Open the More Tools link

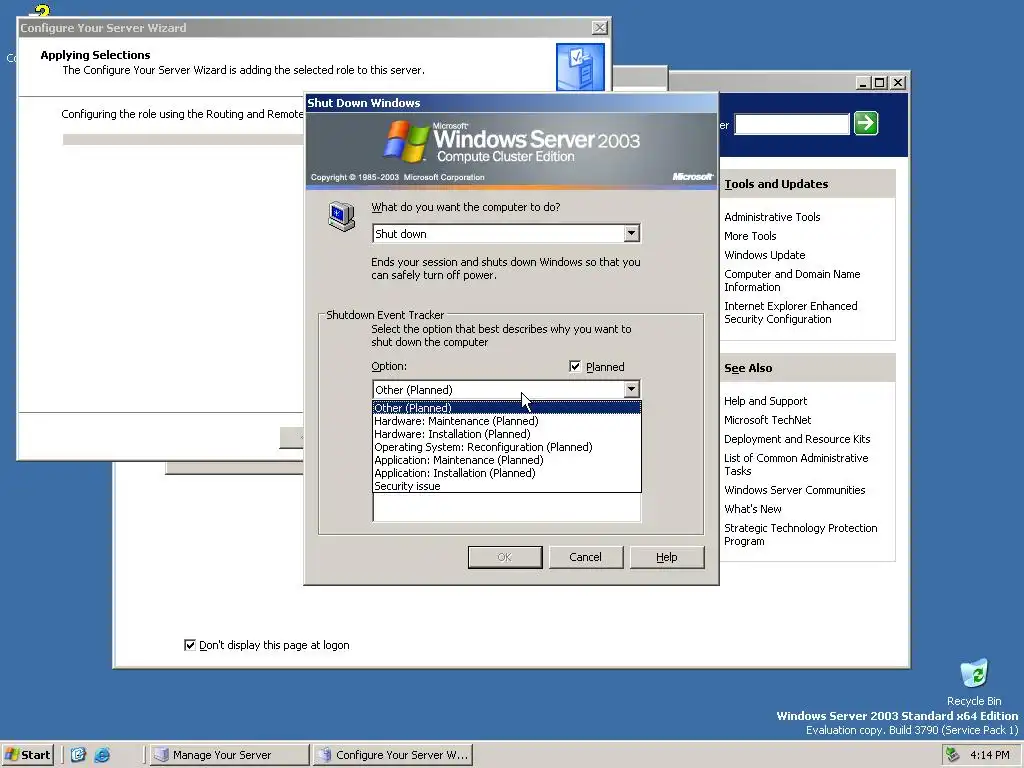(750, 236)
